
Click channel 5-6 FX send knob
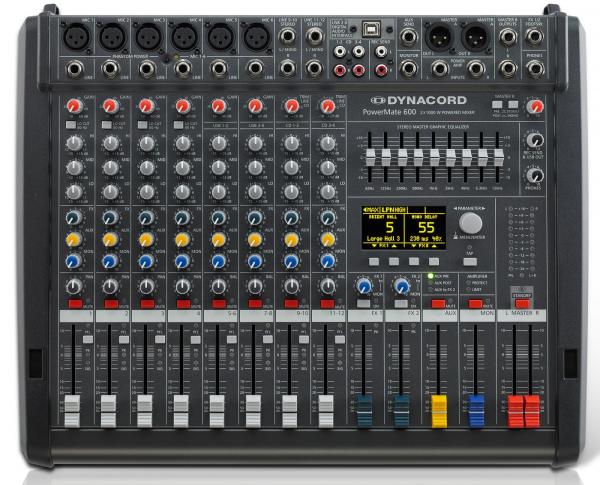218,218
